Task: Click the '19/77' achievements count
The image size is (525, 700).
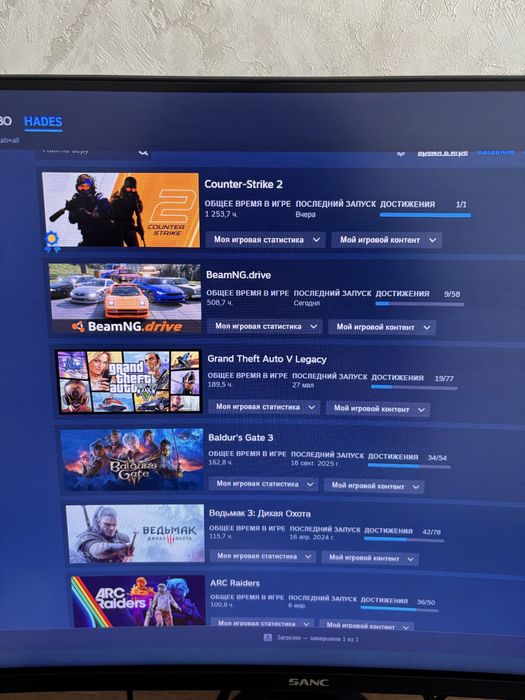Action: 444,379
